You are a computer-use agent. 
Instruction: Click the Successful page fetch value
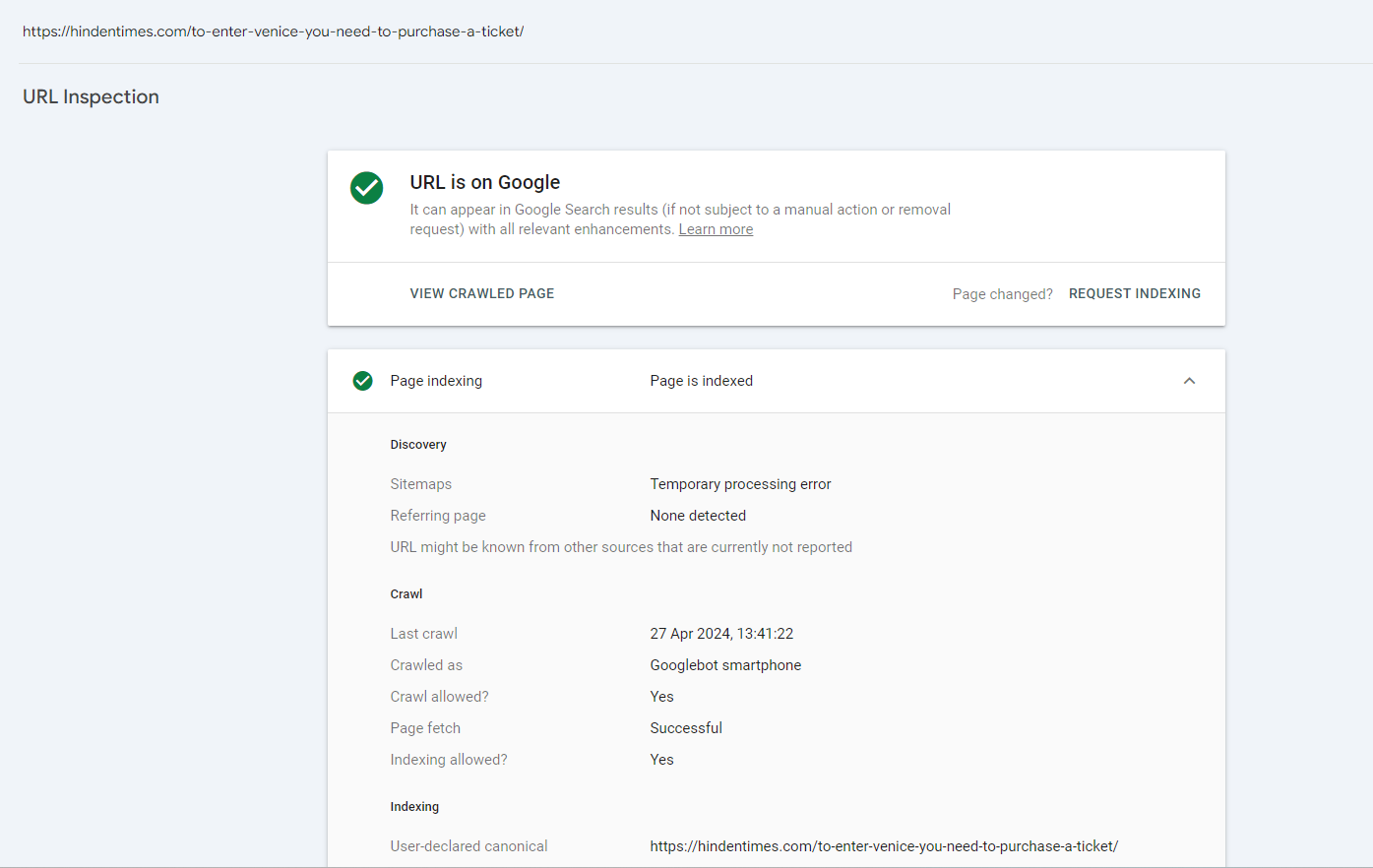686,728
